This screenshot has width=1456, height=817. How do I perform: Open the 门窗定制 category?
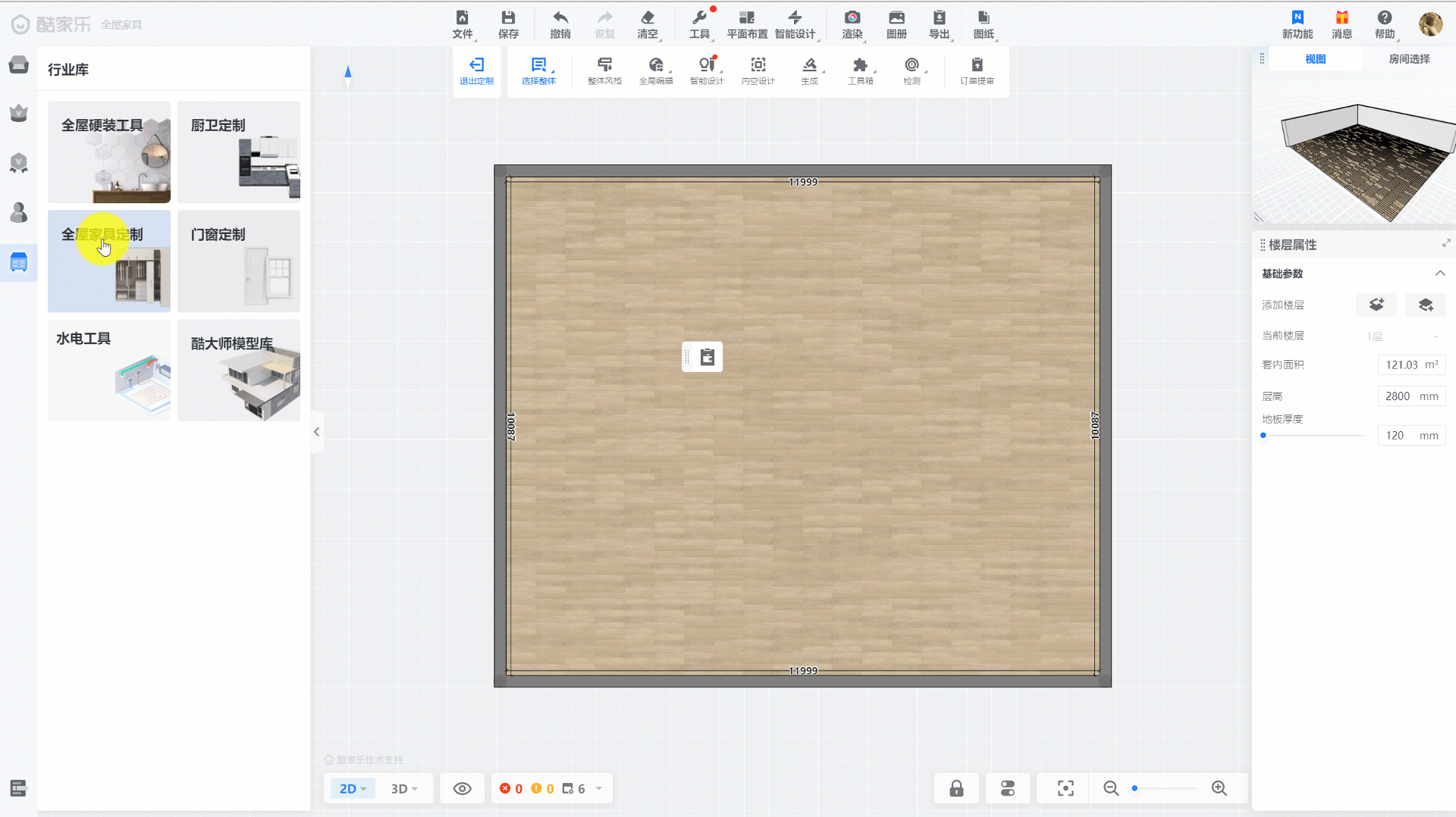pos(239,261)
